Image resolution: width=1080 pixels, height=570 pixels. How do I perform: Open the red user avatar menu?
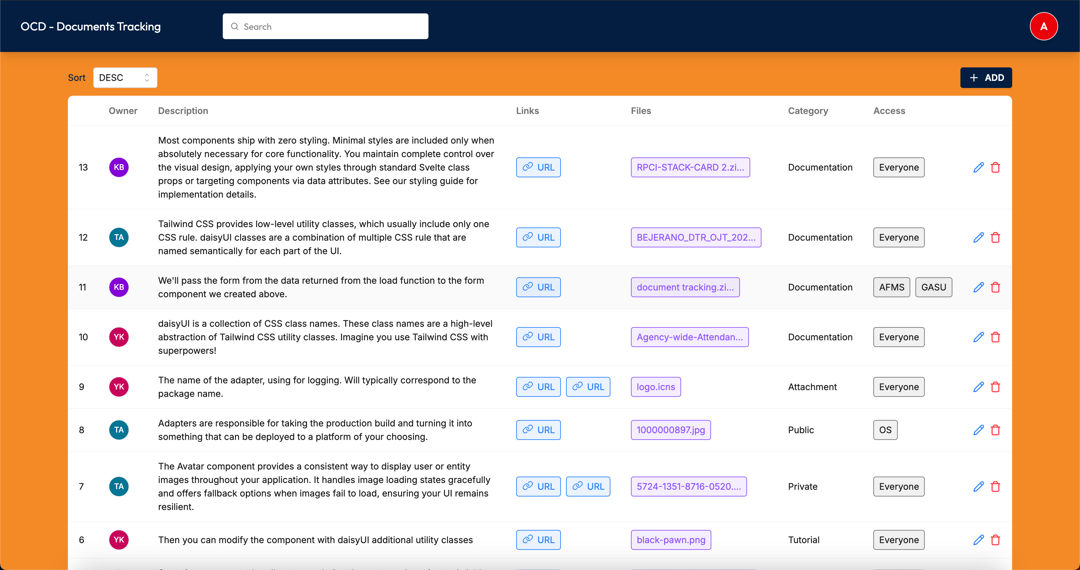tap(1043, 26)
